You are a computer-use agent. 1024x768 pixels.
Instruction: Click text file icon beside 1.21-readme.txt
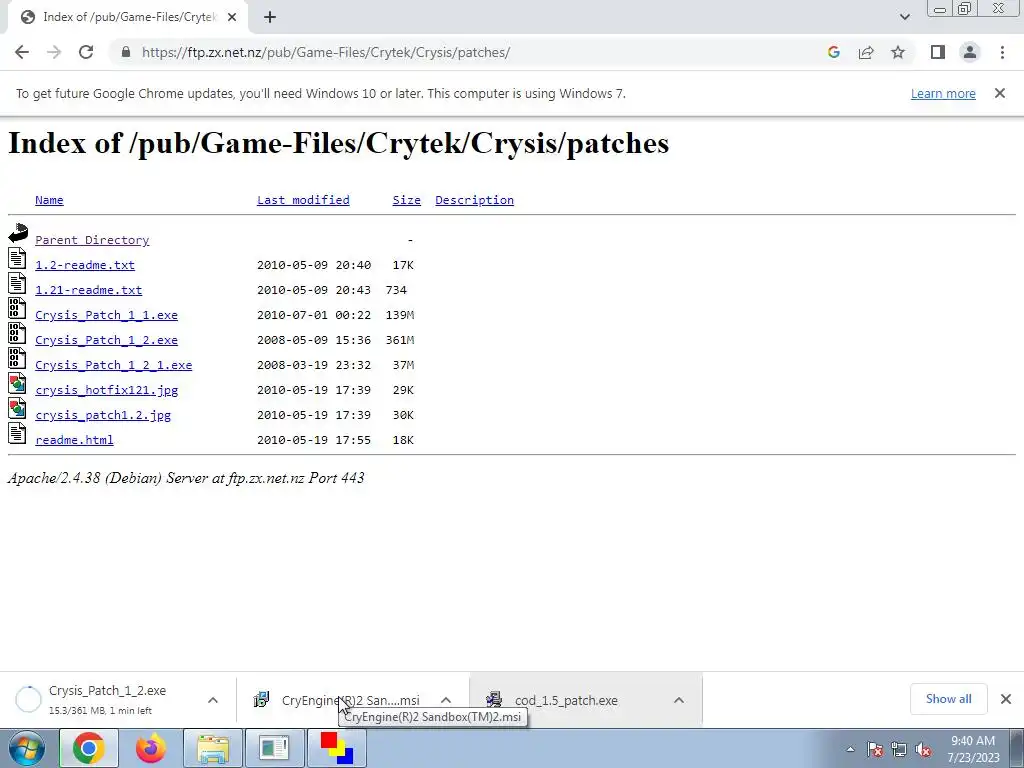coord(18,283)
